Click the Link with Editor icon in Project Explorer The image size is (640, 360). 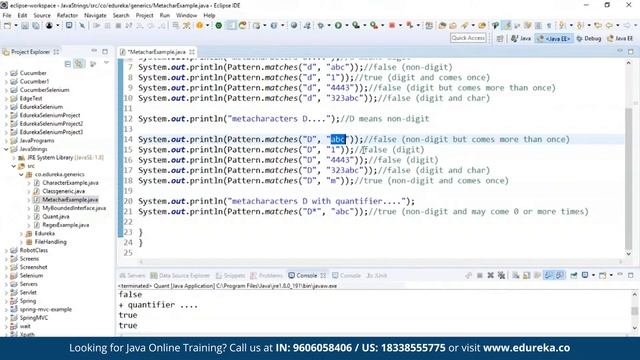[x=79, y=64]
